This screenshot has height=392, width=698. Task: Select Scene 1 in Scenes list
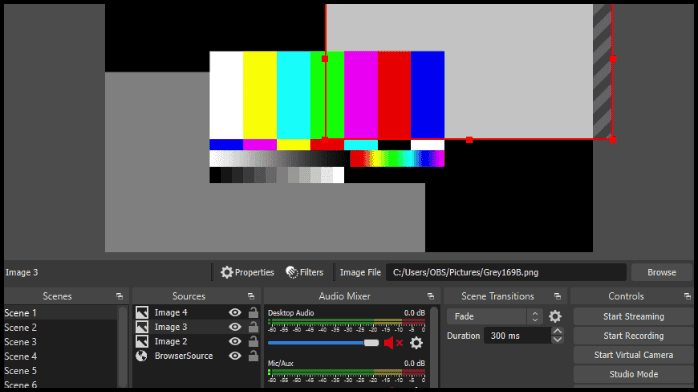(x=61, y=313)
